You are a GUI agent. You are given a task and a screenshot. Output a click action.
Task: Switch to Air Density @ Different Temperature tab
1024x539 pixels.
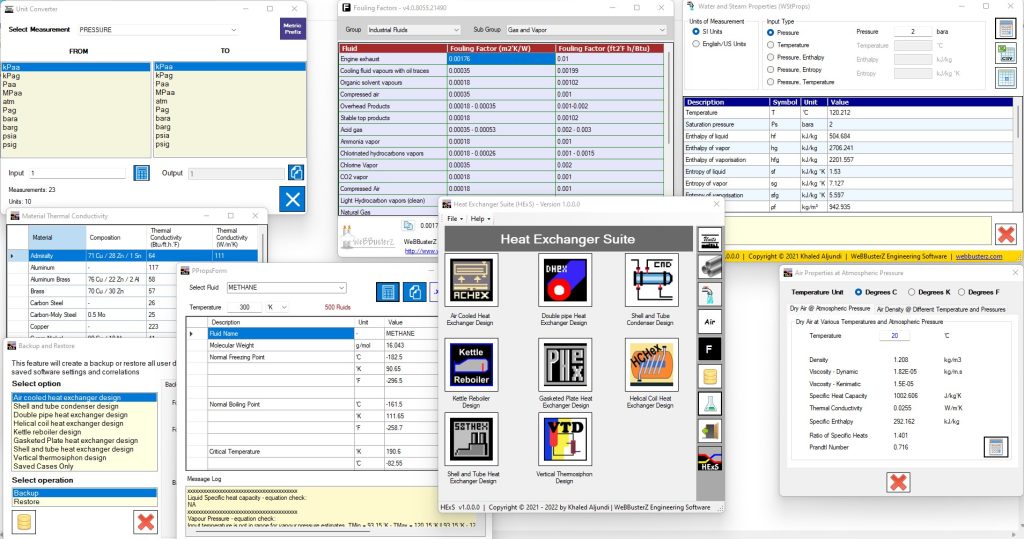tap(941, 309)
